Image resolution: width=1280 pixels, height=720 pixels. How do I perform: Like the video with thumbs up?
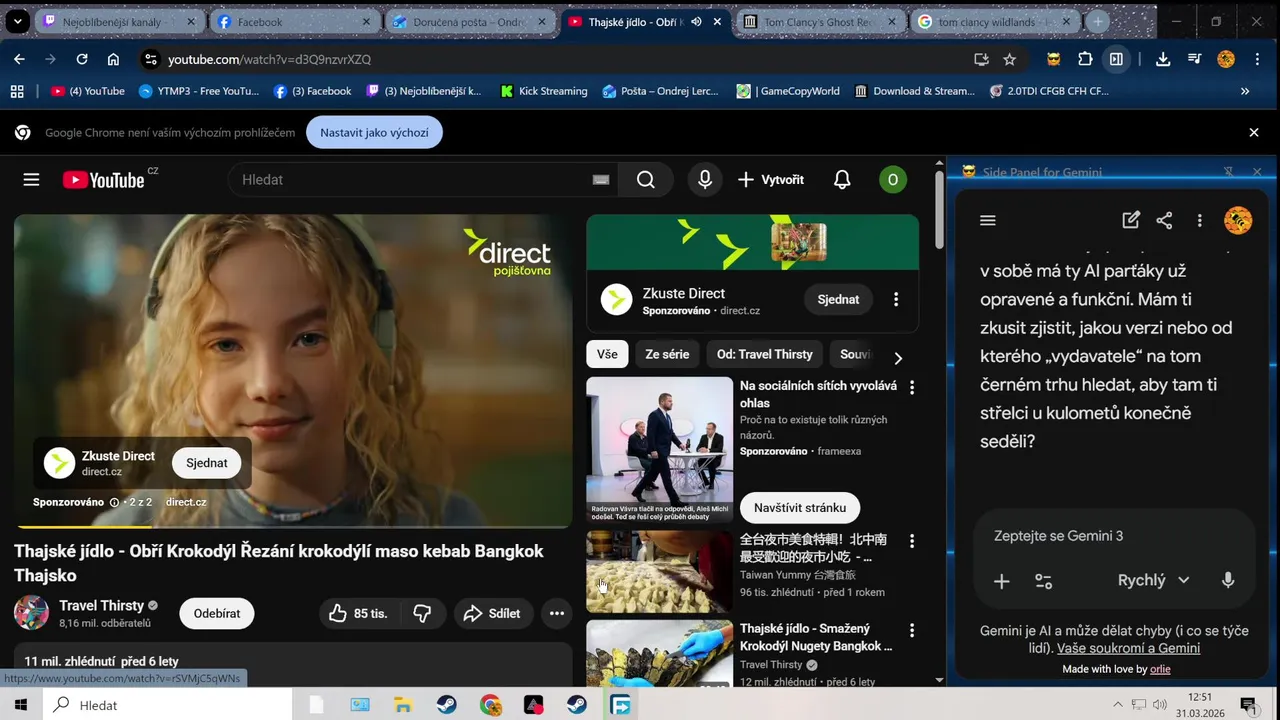357,613
